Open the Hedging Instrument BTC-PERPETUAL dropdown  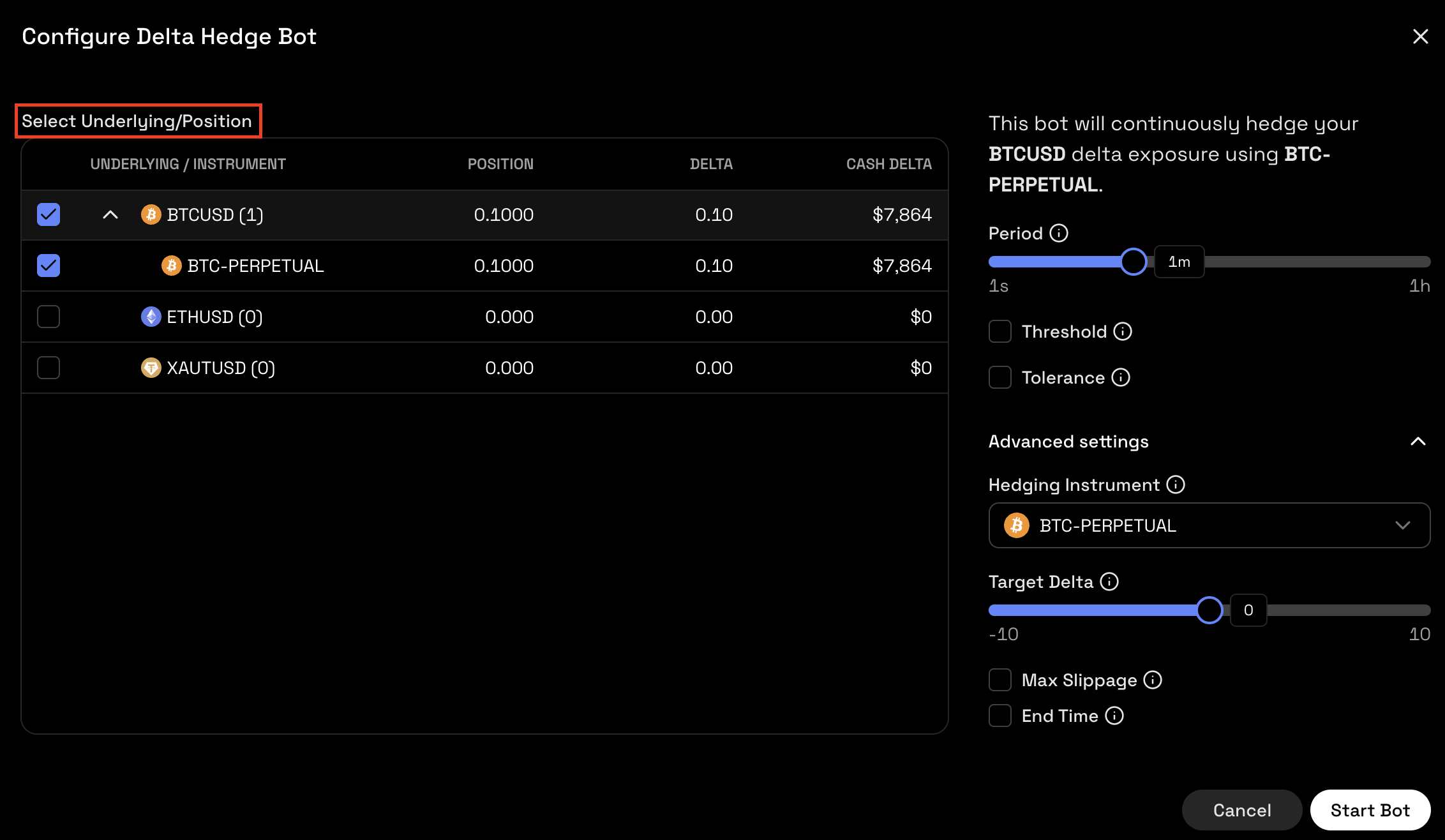1209,525
